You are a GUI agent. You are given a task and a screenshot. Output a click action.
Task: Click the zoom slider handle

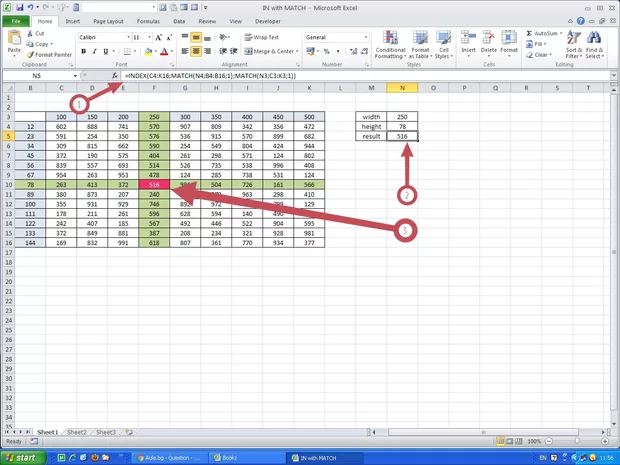577,441
